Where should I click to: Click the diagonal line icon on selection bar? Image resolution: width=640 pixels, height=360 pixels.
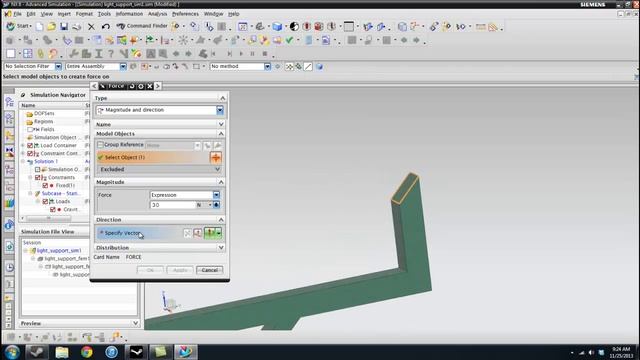[308, 67]
